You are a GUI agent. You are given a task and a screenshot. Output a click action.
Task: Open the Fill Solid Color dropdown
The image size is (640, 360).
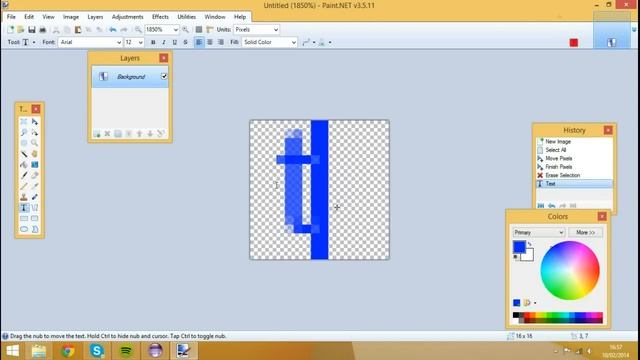[x=293, y=42]
